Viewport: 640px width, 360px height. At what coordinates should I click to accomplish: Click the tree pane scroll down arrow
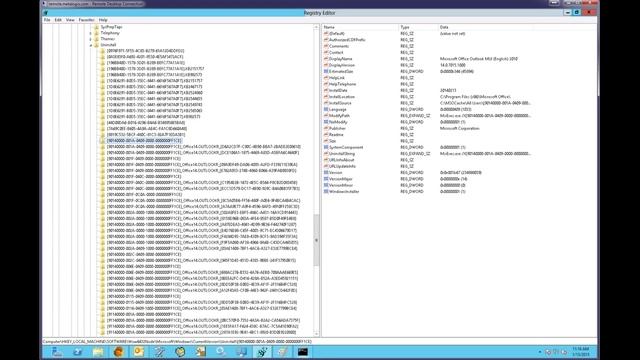pos(316,334)
